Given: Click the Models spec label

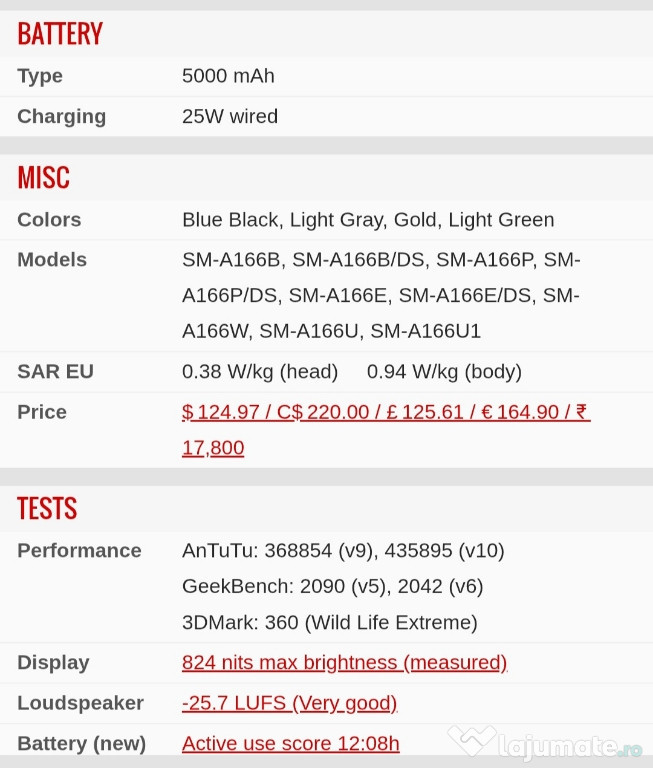Looking at the screenshot, I should (x=52, y=260).
